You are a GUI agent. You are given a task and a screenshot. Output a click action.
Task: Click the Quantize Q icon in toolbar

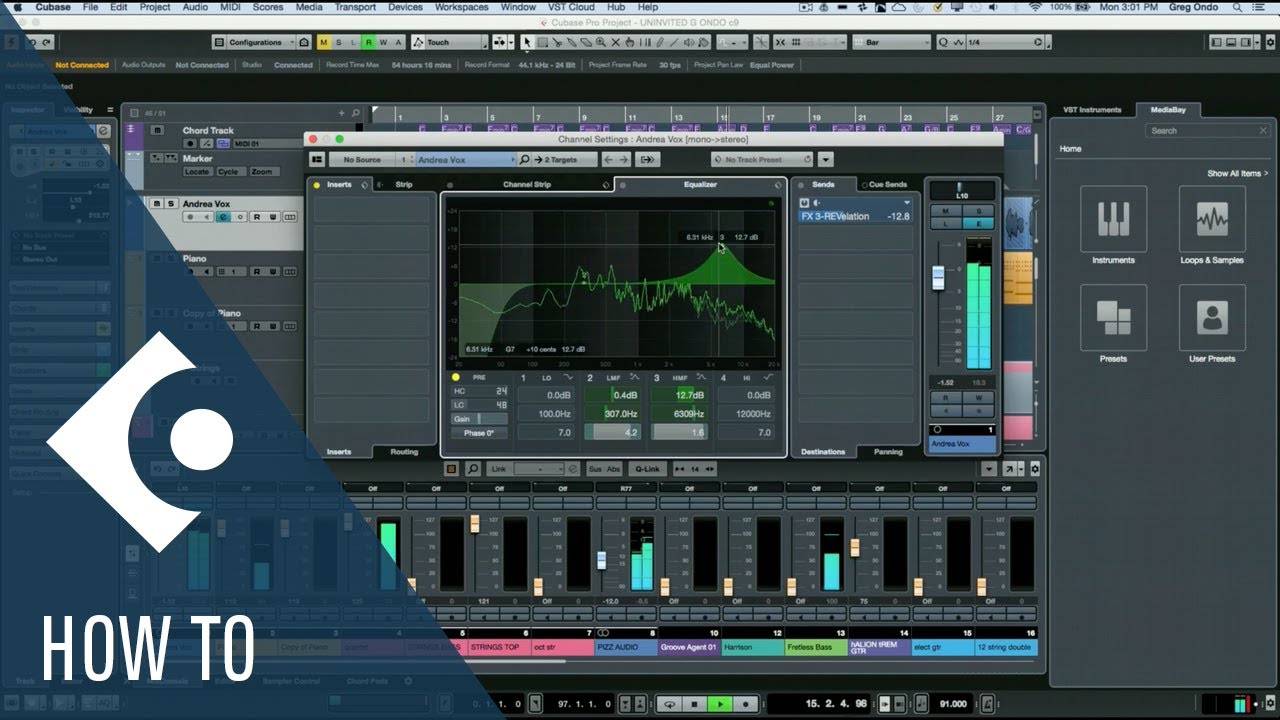pos(942,42)
